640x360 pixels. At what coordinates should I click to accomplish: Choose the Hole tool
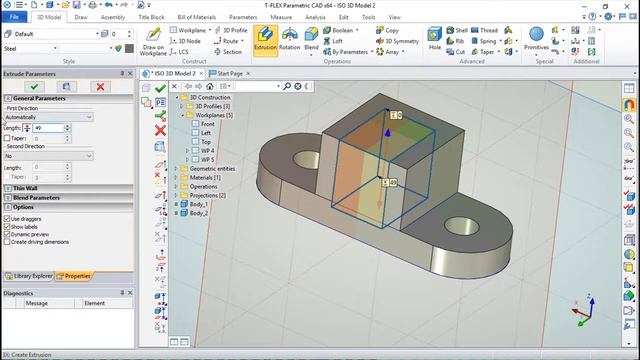click(434, 39)
